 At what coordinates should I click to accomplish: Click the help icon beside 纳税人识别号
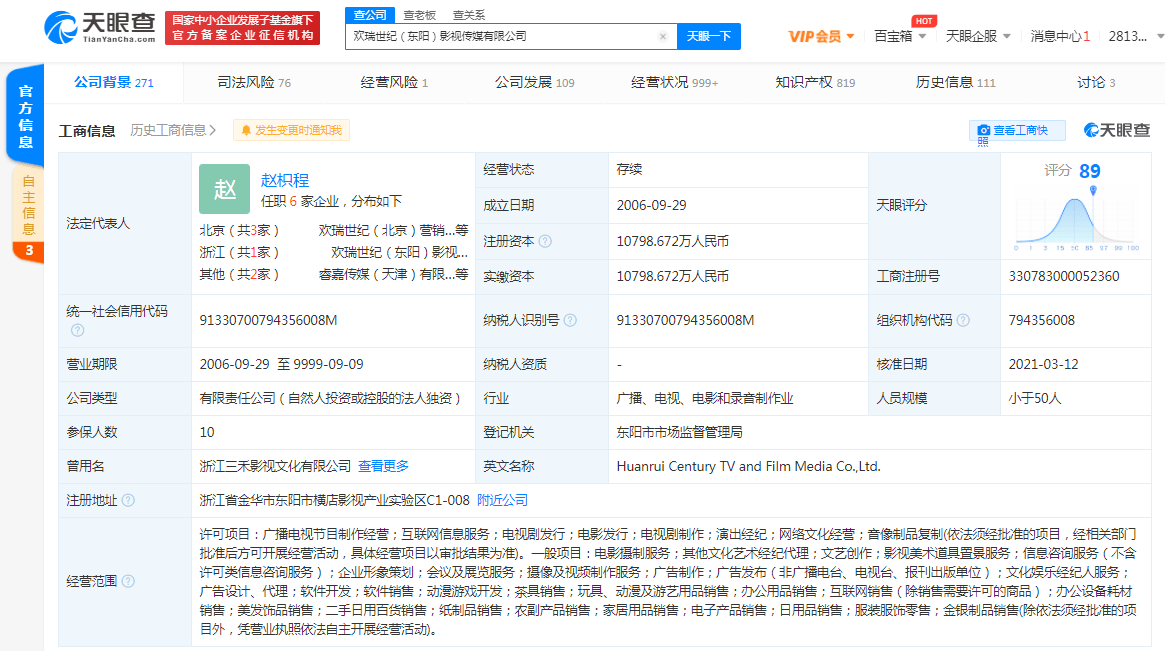click(x=570, y=320)
